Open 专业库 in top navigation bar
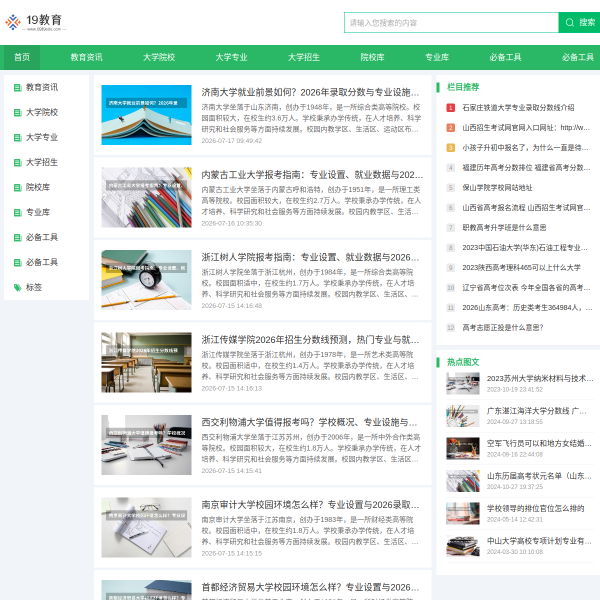This screenshot has width=600, height=600. click(437, 57)
